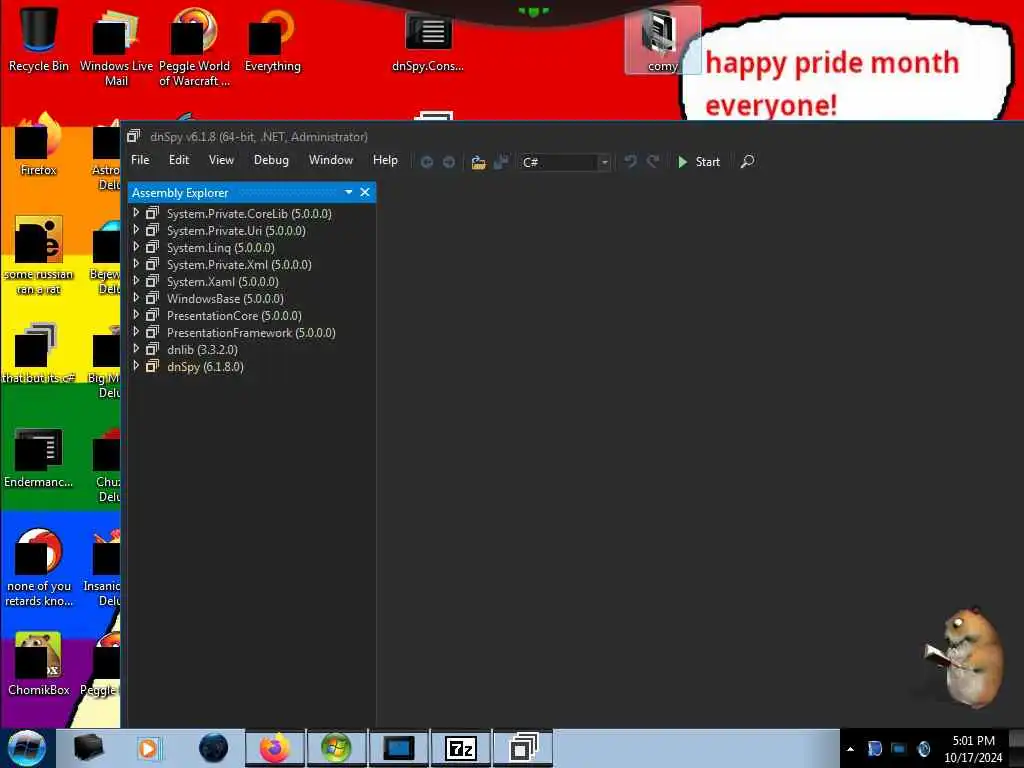1024x768 pixels.
Task: Click the Undo icon in dnSpy toolbar
Action: point(630,161)
